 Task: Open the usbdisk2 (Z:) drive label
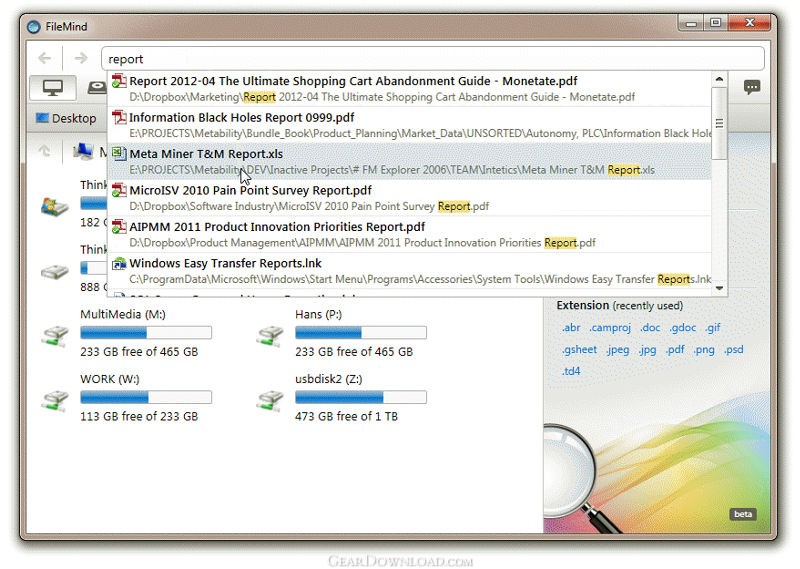point(329,379)
